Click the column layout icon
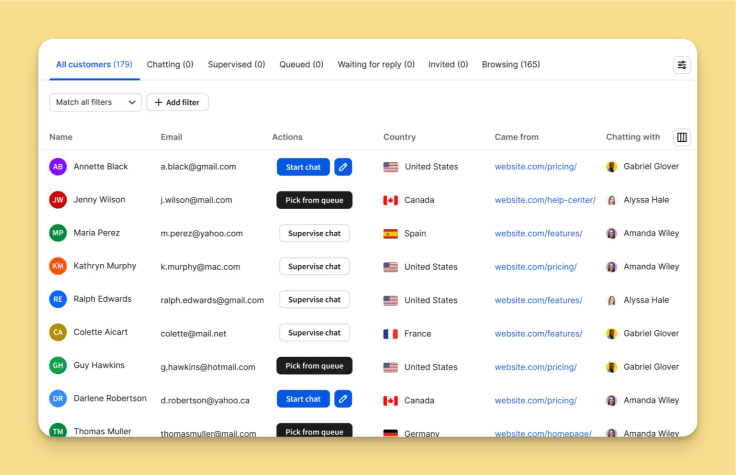Screen dimensions: 736x475 [682, 137]
